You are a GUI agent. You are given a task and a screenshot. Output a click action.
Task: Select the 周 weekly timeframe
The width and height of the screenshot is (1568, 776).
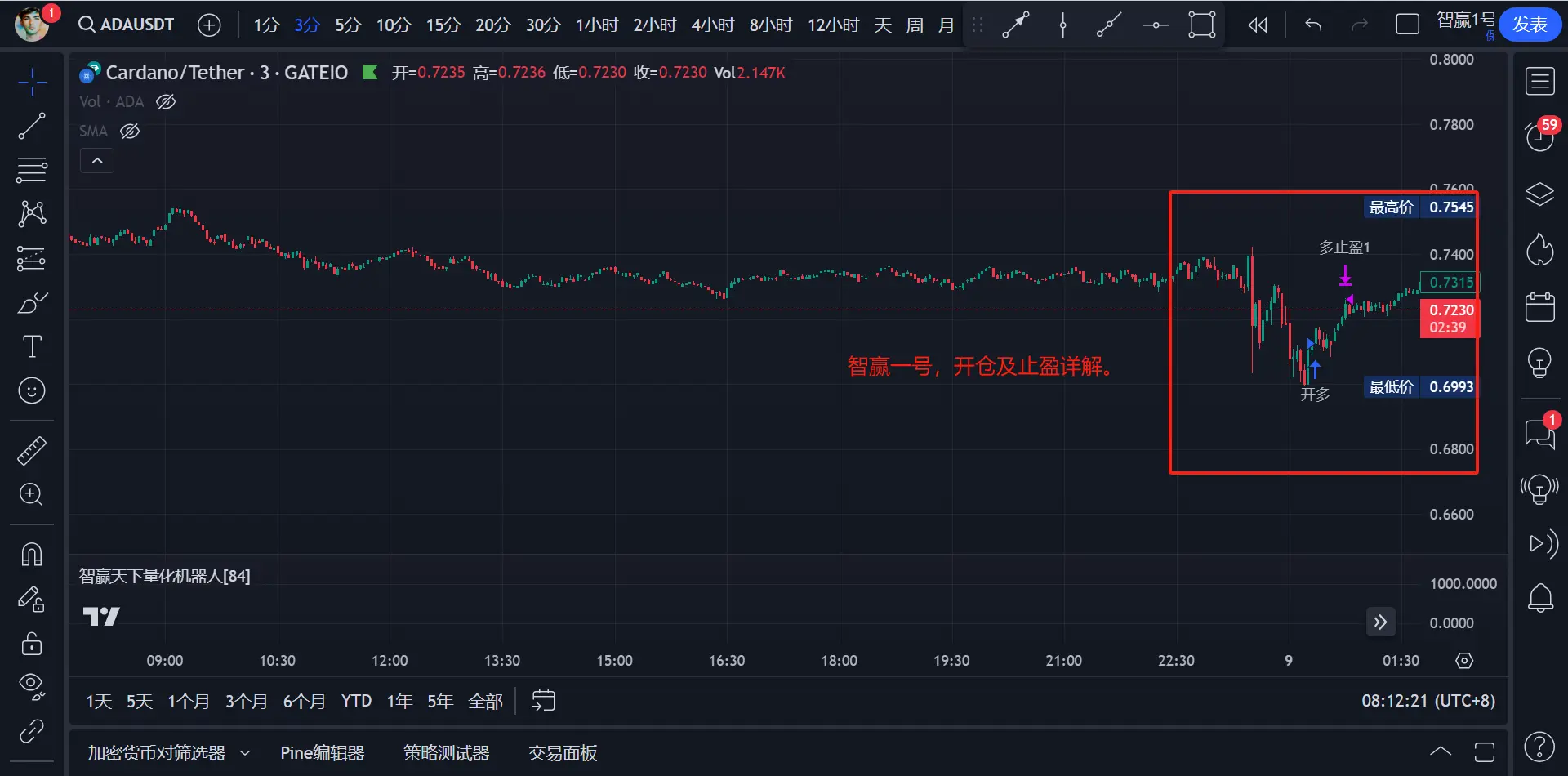(915, 25)
